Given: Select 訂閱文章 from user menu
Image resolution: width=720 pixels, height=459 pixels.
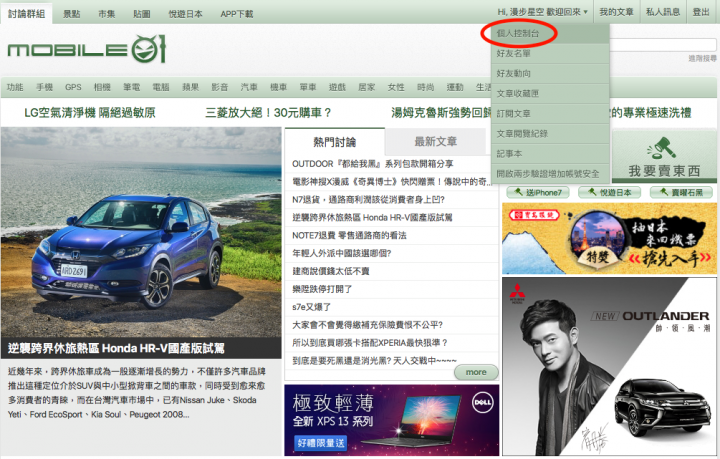Looking at the screenshot, I should (550, 113).
